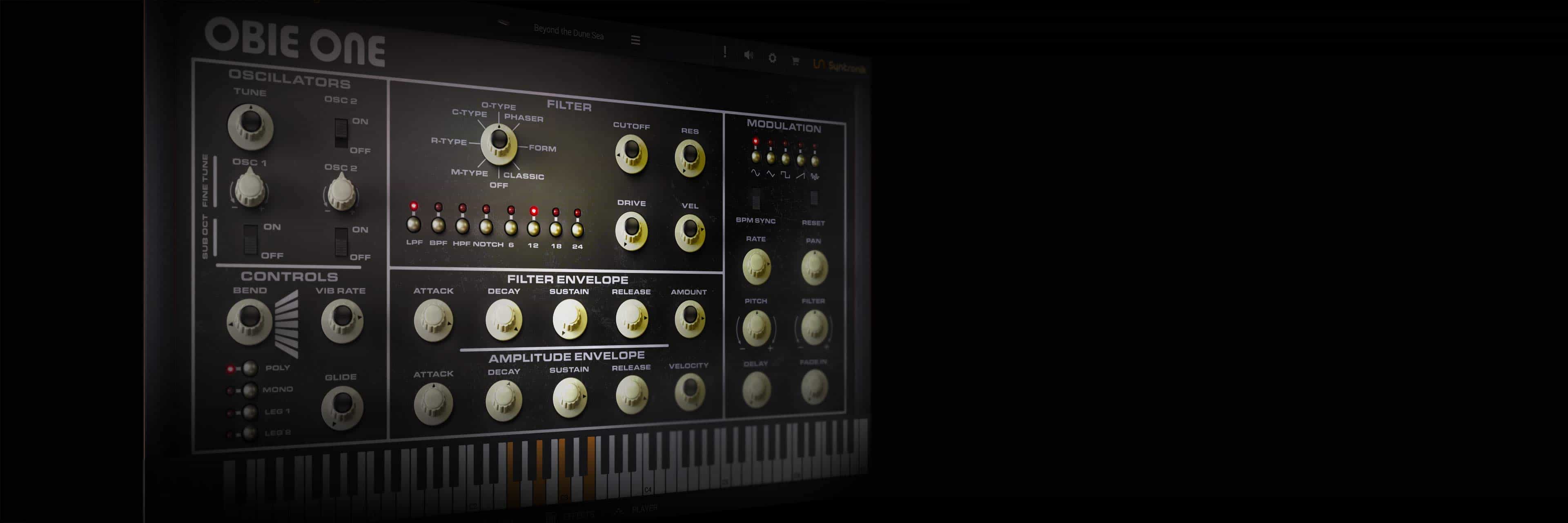Toggle the upper OSC 2 on/off switch
This screenshot has height=523, width=1568.
(x=341, y=133)
